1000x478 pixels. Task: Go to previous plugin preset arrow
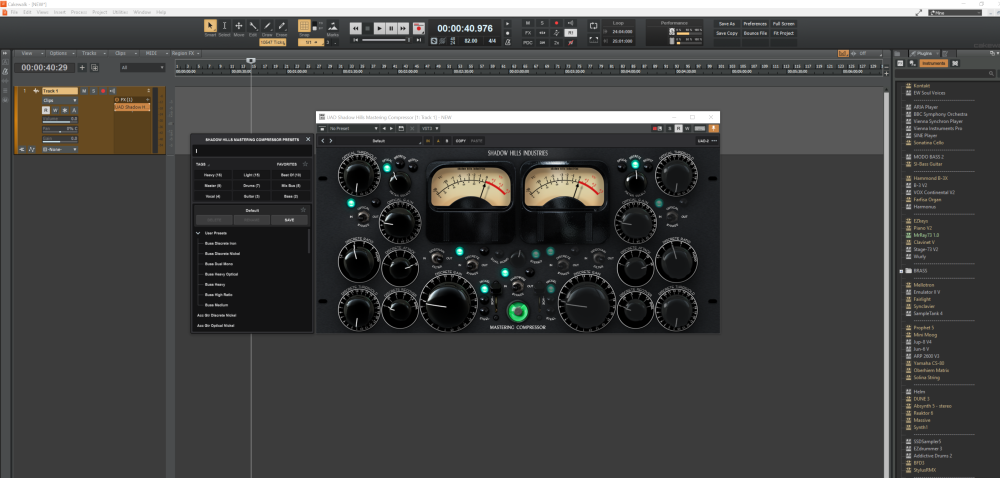pyautogui.click(x=323, y=141)
